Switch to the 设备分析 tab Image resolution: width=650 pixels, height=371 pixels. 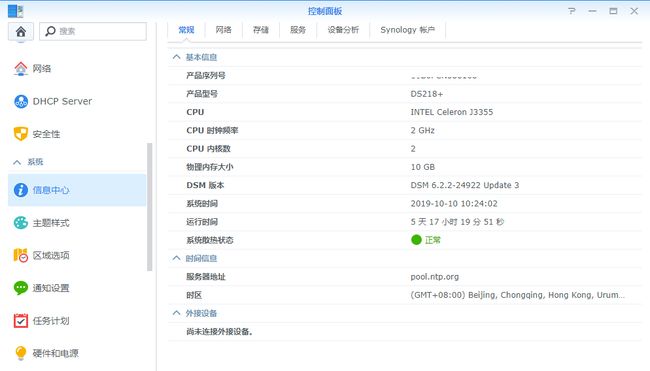point(343,30)
